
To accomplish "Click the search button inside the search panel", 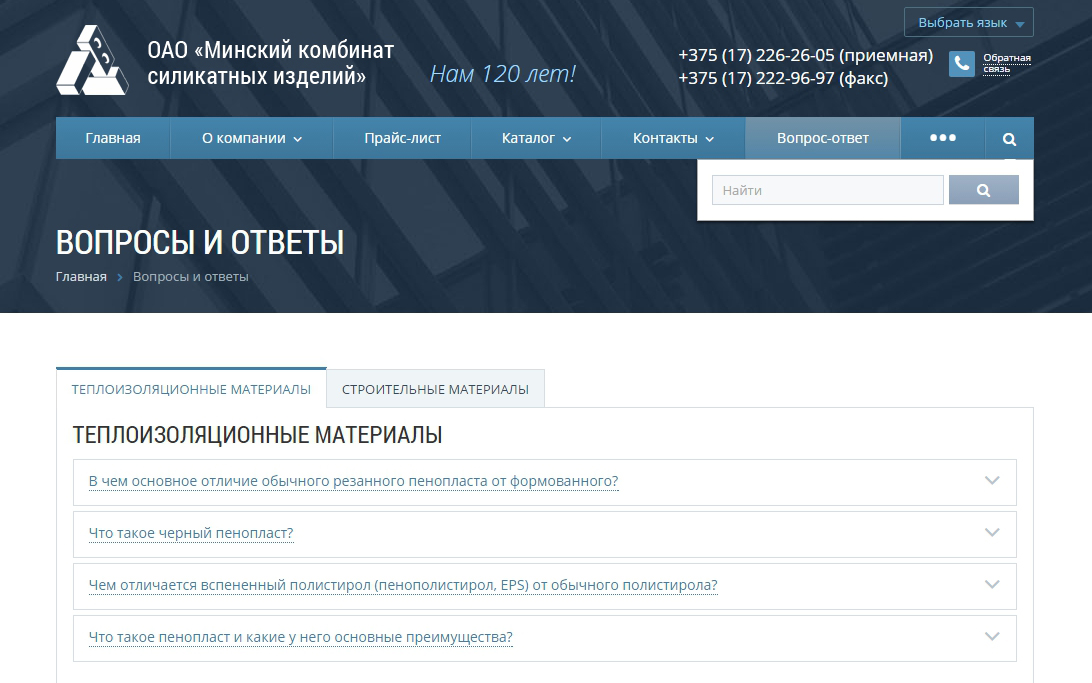I will pos(983,189).
